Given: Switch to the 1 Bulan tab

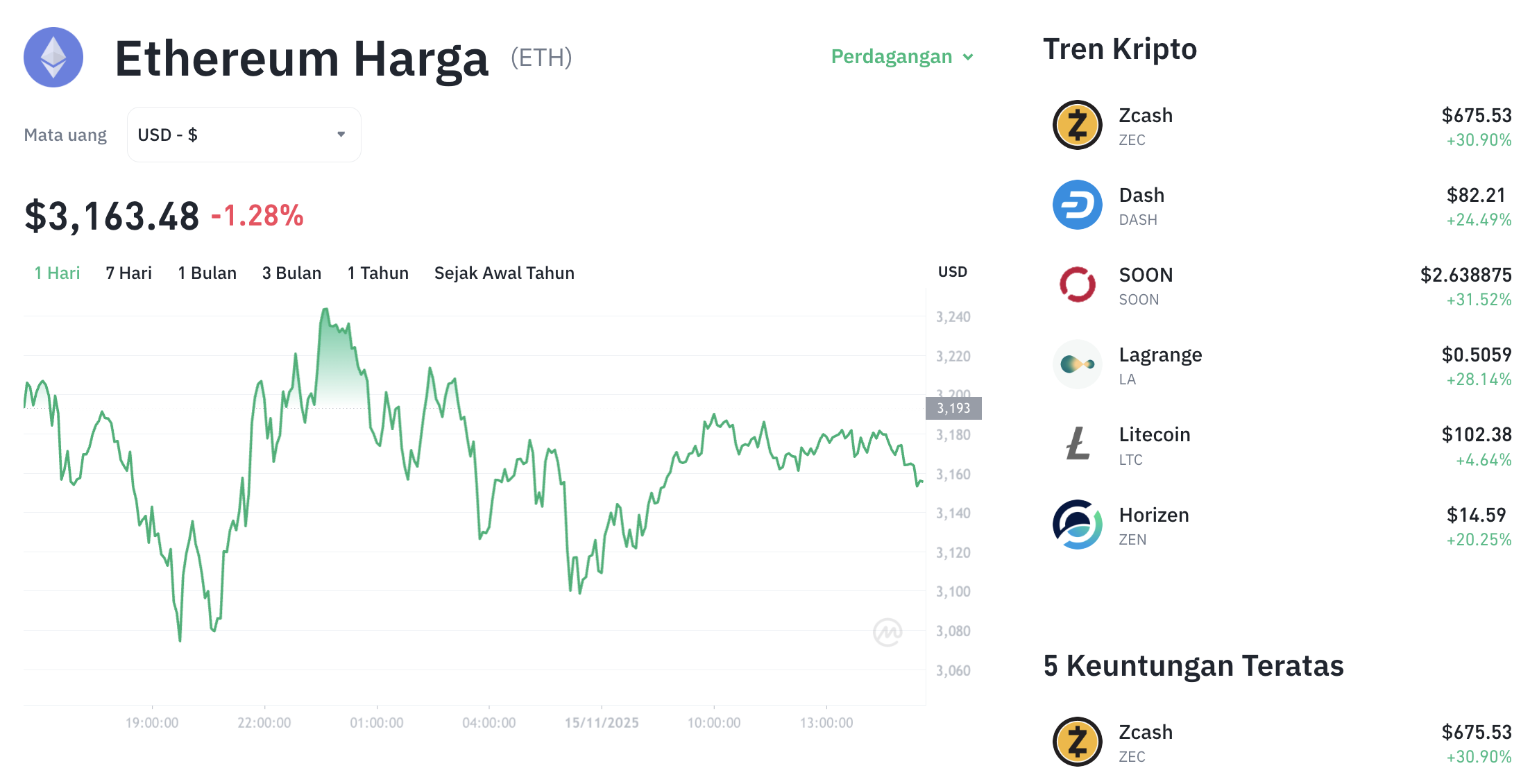Looking at the screenshot, I should point(207,273).
